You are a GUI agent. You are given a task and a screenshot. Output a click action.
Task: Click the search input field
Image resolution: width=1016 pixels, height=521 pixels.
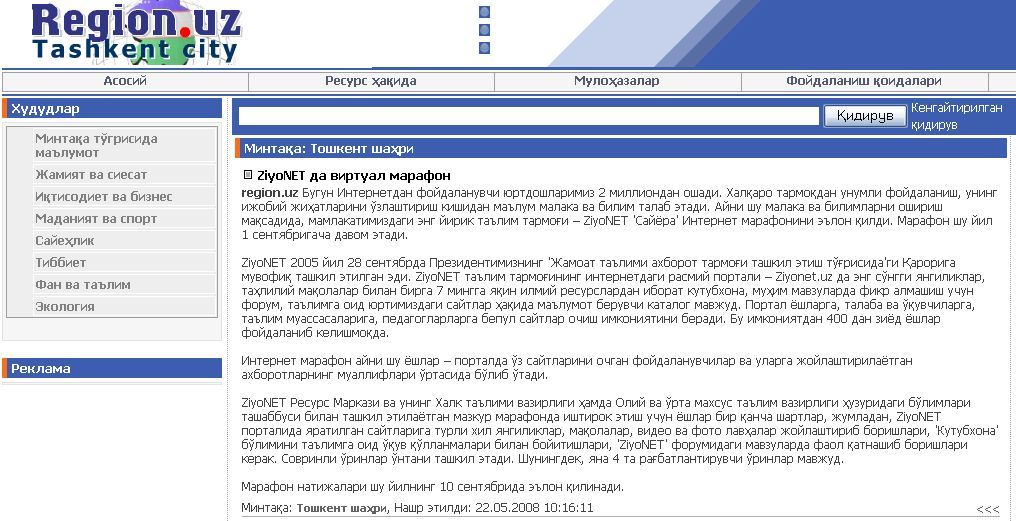tap(529, 116)
